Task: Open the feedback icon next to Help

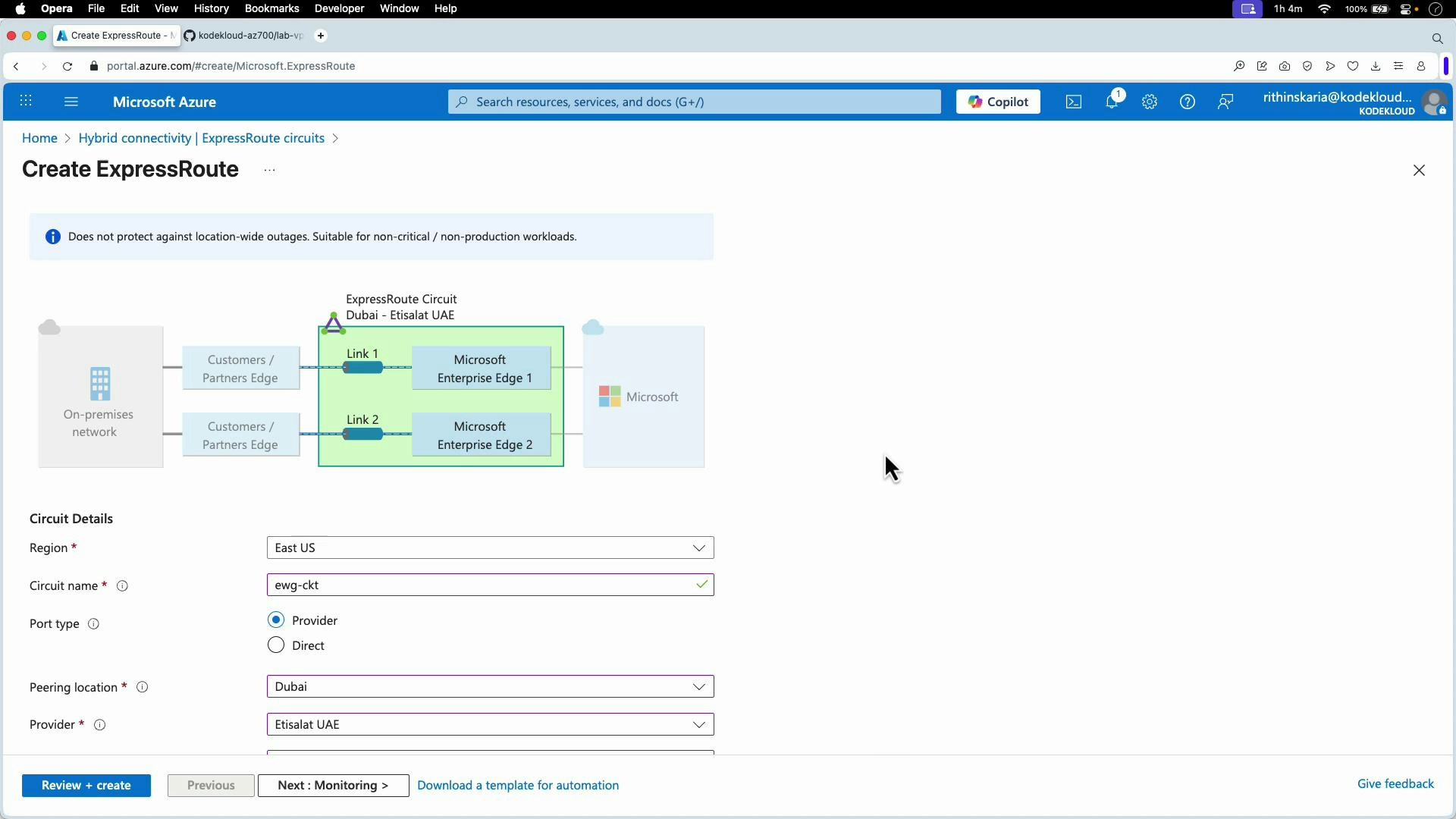Action: tap(1226, 102)
